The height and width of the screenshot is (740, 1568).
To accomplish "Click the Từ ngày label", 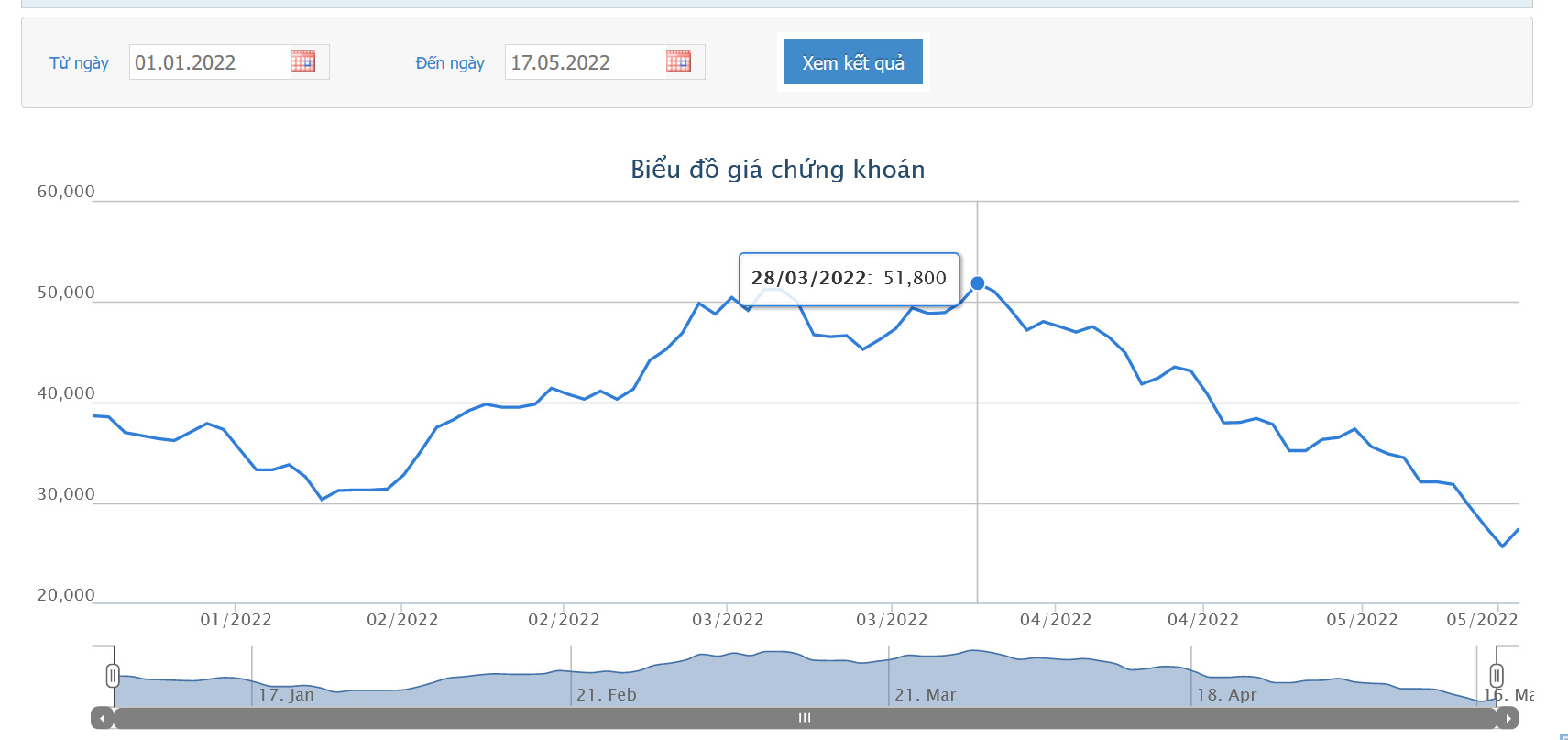I will click(x=79, y=62).
